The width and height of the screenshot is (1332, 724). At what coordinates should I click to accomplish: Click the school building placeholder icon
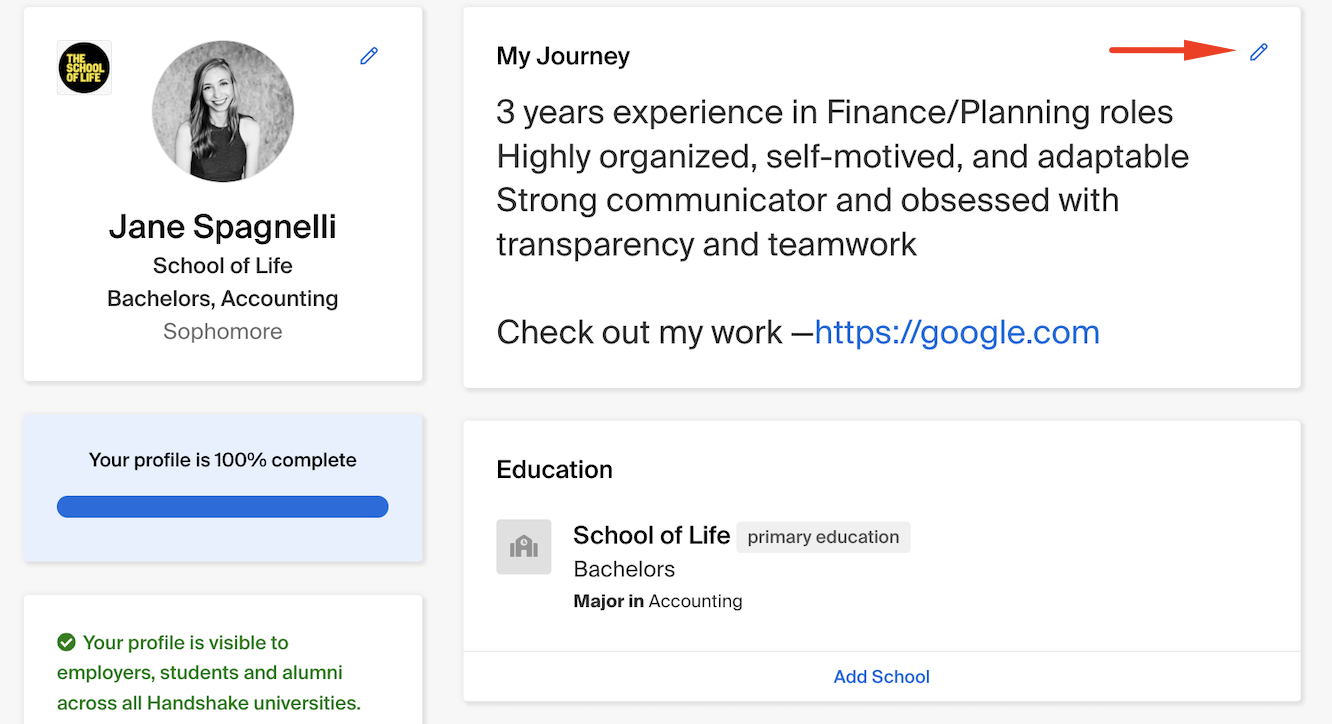(x=523, y=546)
